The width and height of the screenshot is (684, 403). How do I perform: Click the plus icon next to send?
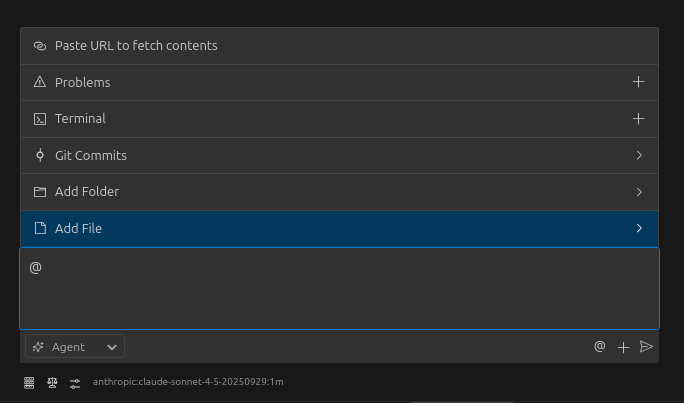(623, 347)
